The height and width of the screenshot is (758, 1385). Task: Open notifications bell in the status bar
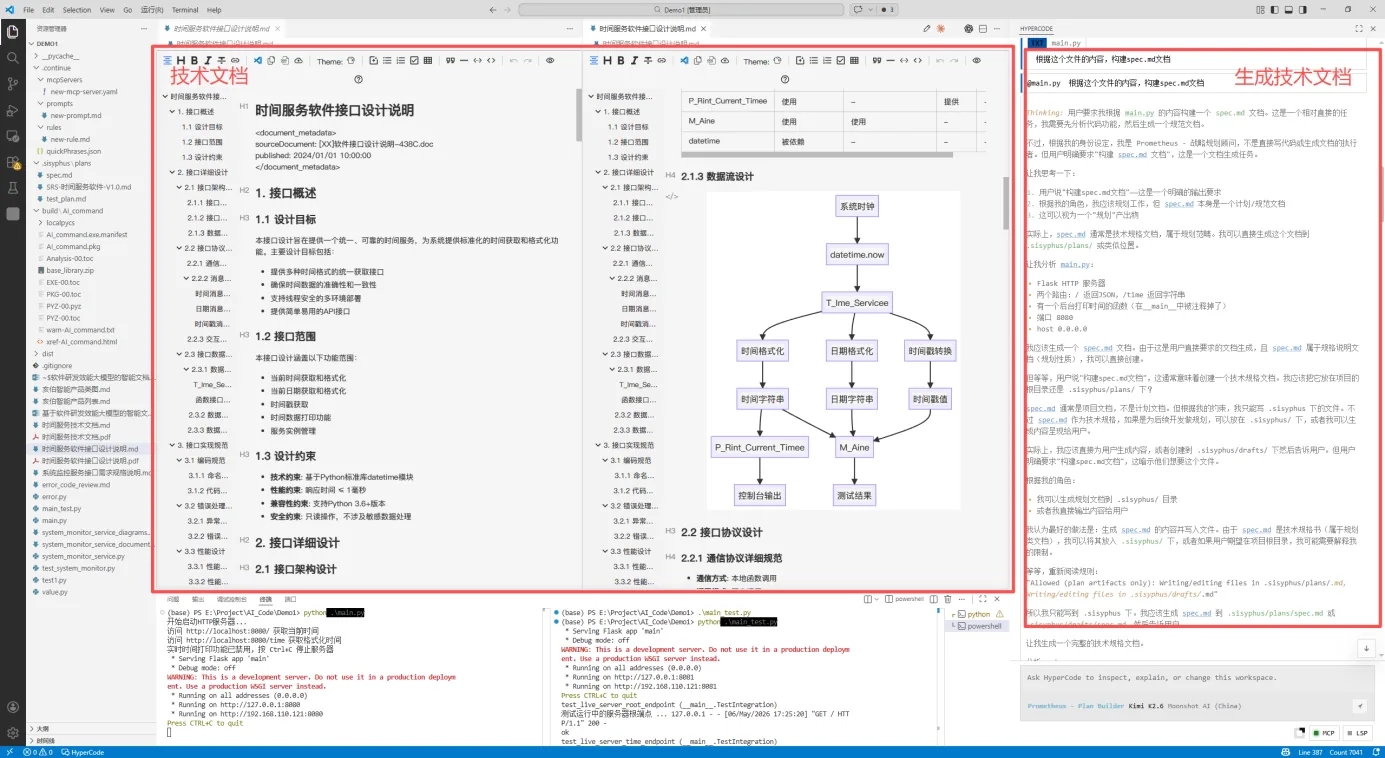1374,752
